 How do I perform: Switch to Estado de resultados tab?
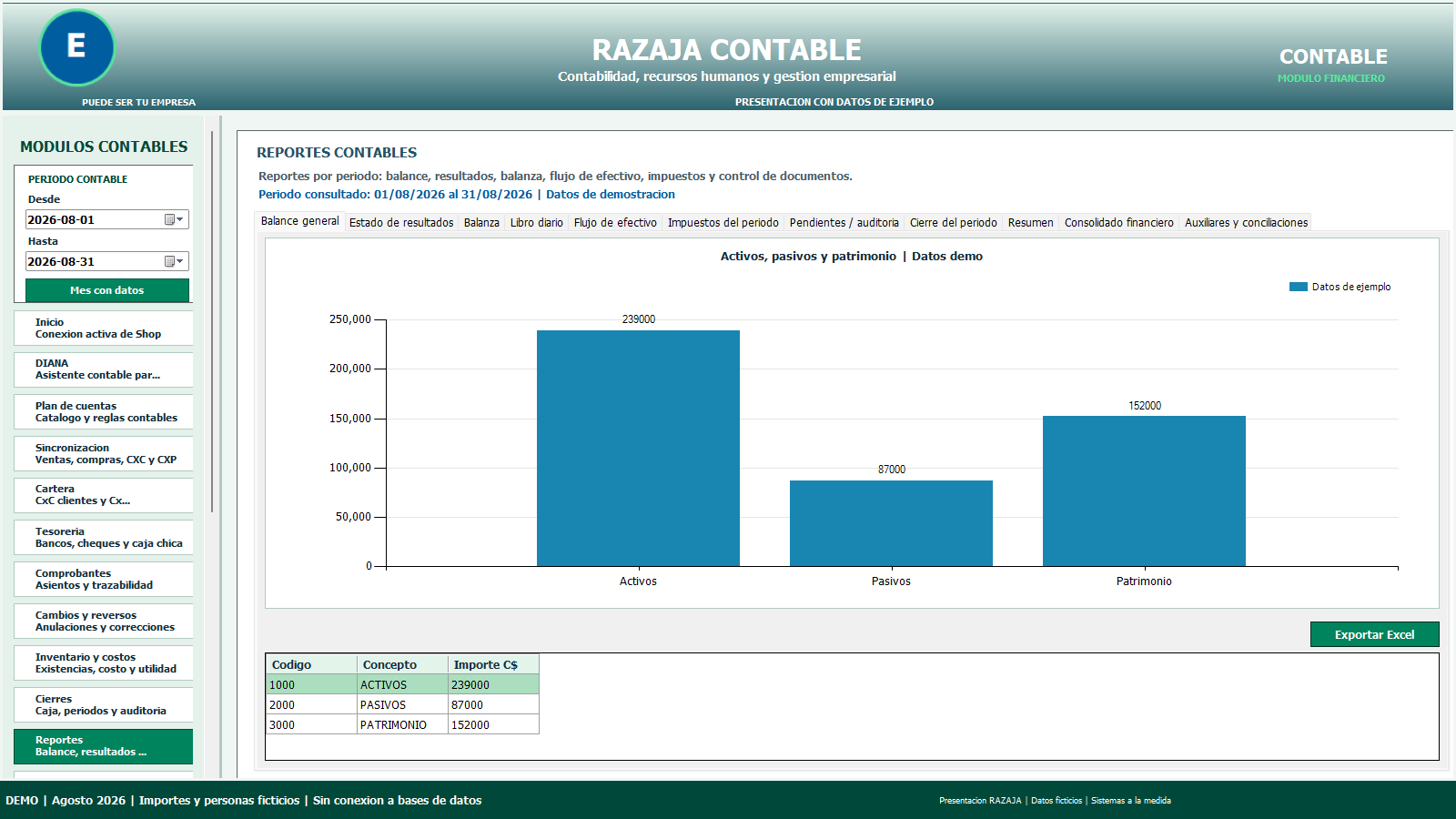[x=401, y=223]
